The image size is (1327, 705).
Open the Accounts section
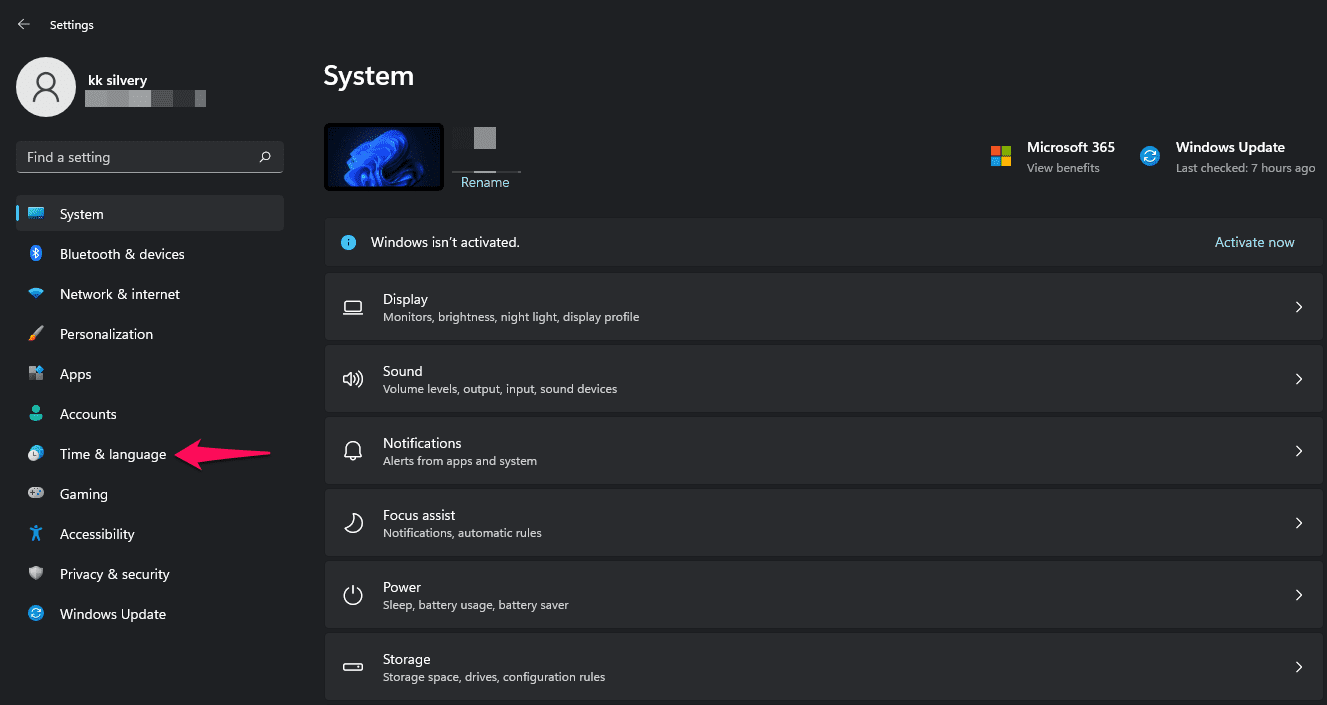pyautogui.click(x=88, y=414)
